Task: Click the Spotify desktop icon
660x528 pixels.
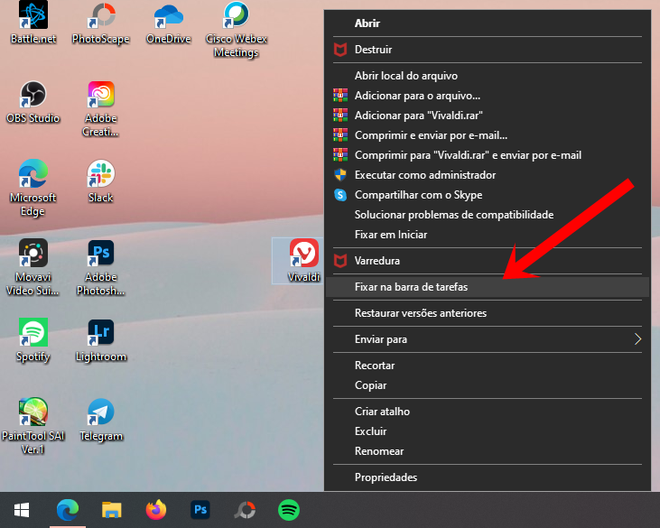Action: click(x=33, y=341)
